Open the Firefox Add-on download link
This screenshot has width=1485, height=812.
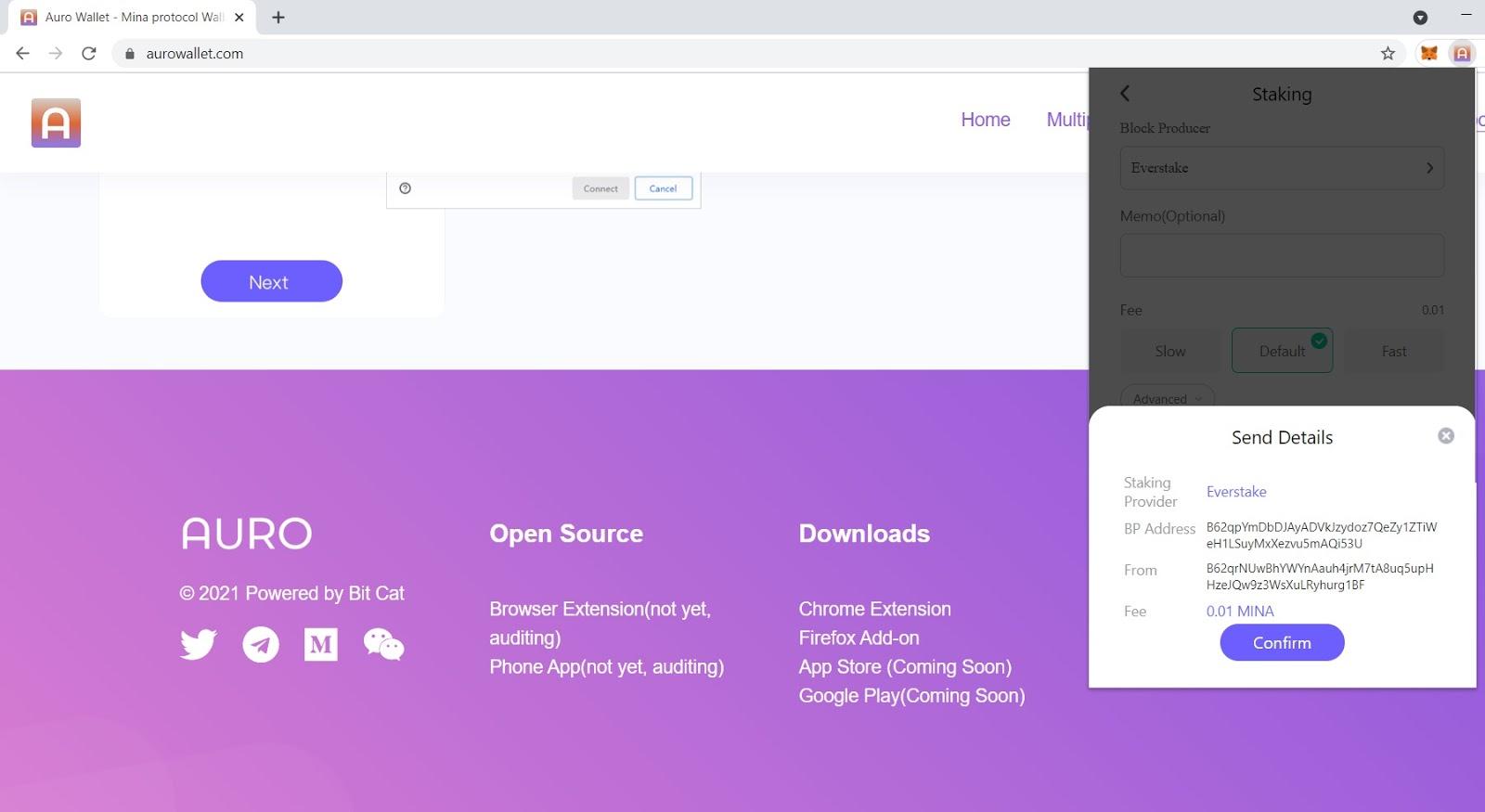859,638
